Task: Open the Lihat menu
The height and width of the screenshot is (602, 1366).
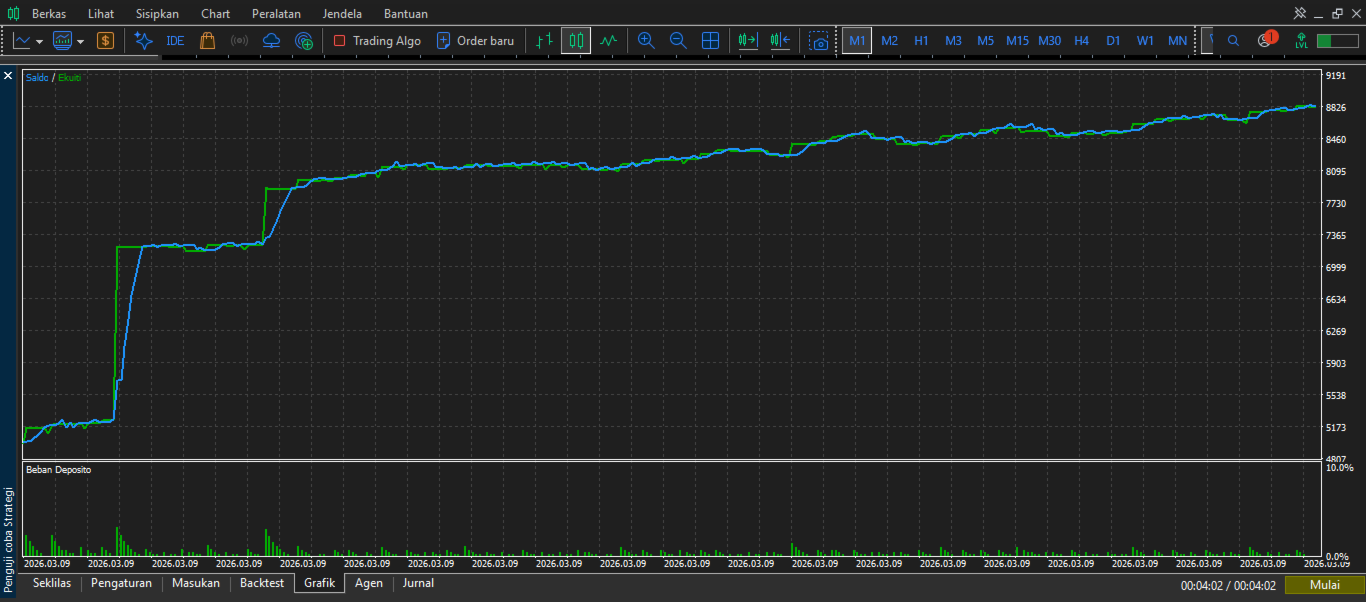Action: (101, 14)
